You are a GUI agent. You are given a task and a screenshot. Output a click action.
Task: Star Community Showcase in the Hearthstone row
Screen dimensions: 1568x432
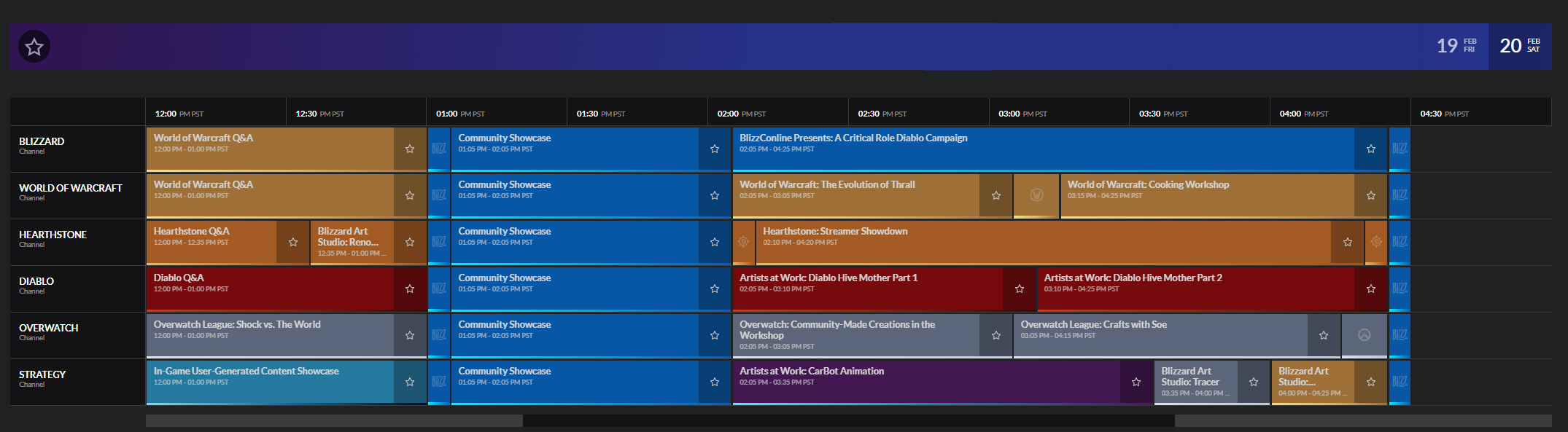tap(715, 242)
